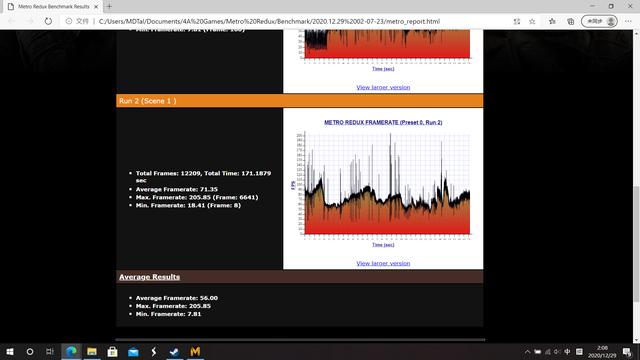Viewport: 640px width, 360px height.
Task: Click the address bar URL field
Action: (269, 21)
